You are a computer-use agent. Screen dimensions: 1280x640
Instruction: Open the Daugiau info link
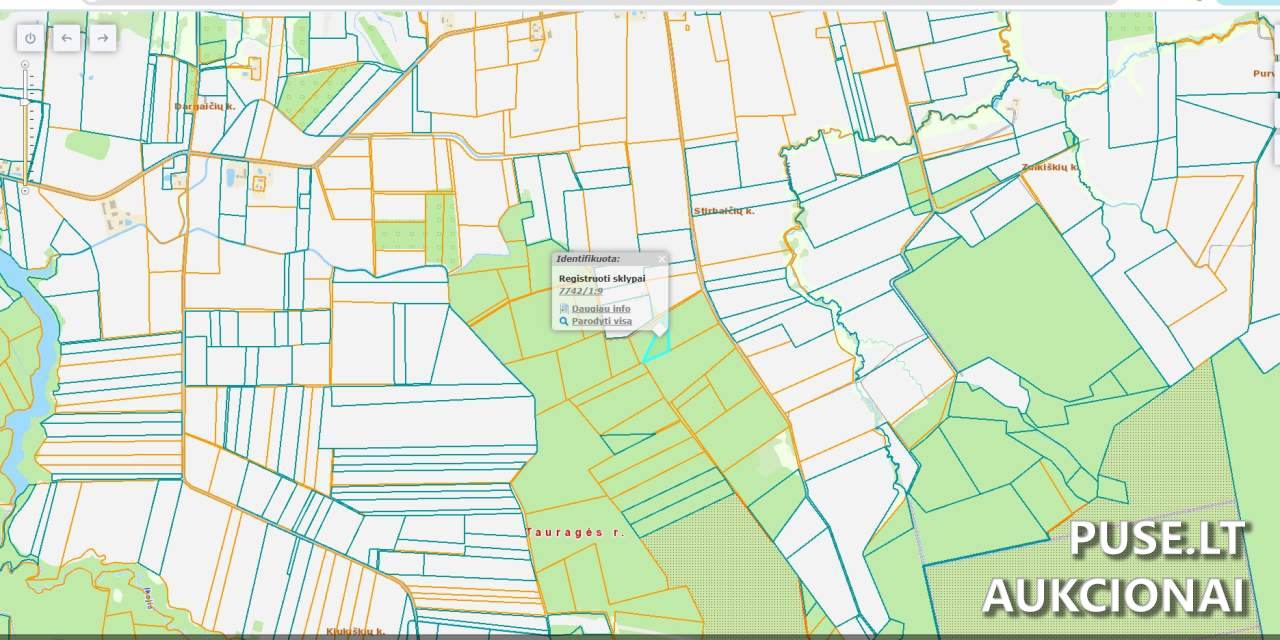click(x=601, y=309)
